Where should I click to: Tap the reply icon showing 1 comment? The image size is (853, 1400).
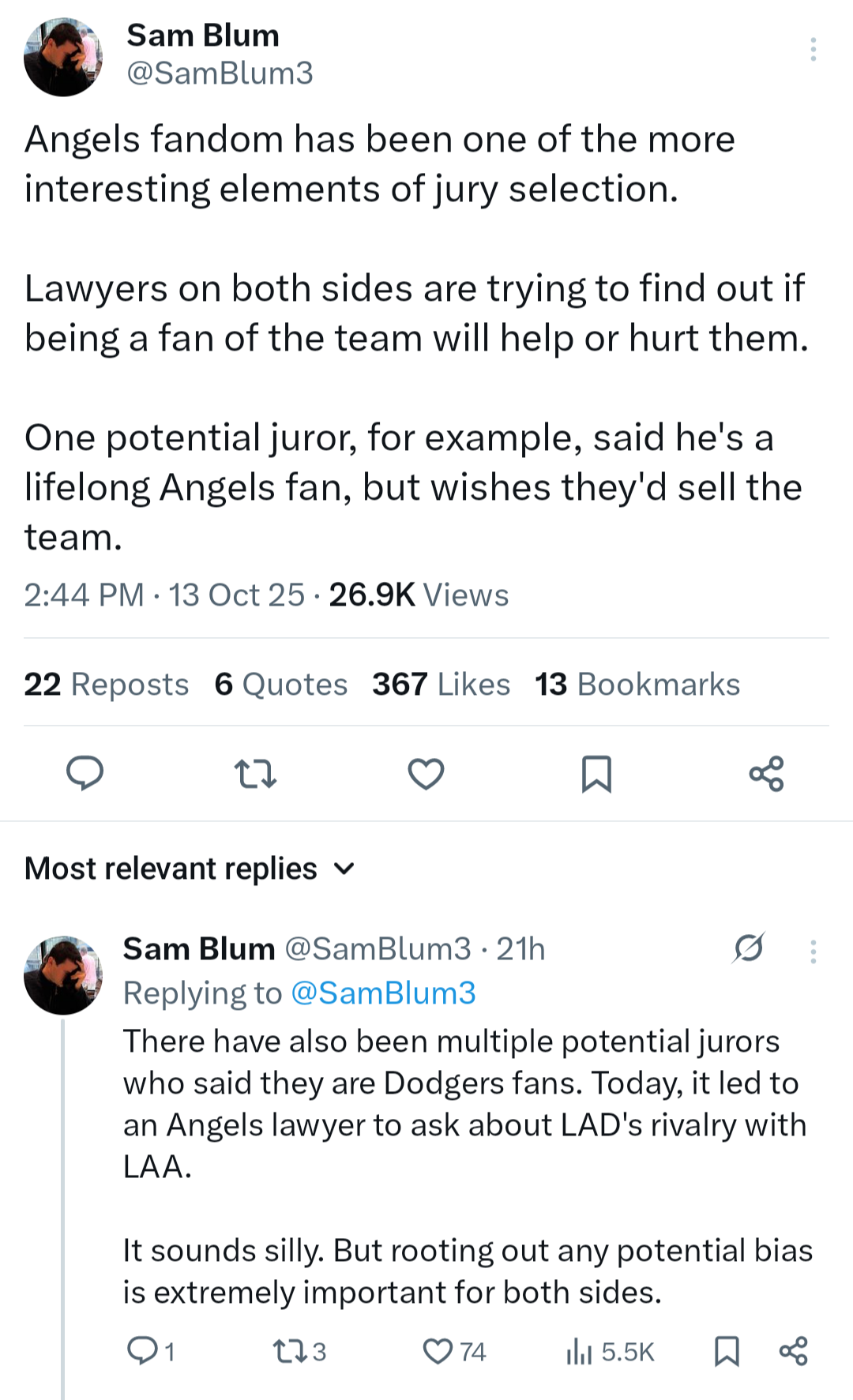click(151, 1351)
